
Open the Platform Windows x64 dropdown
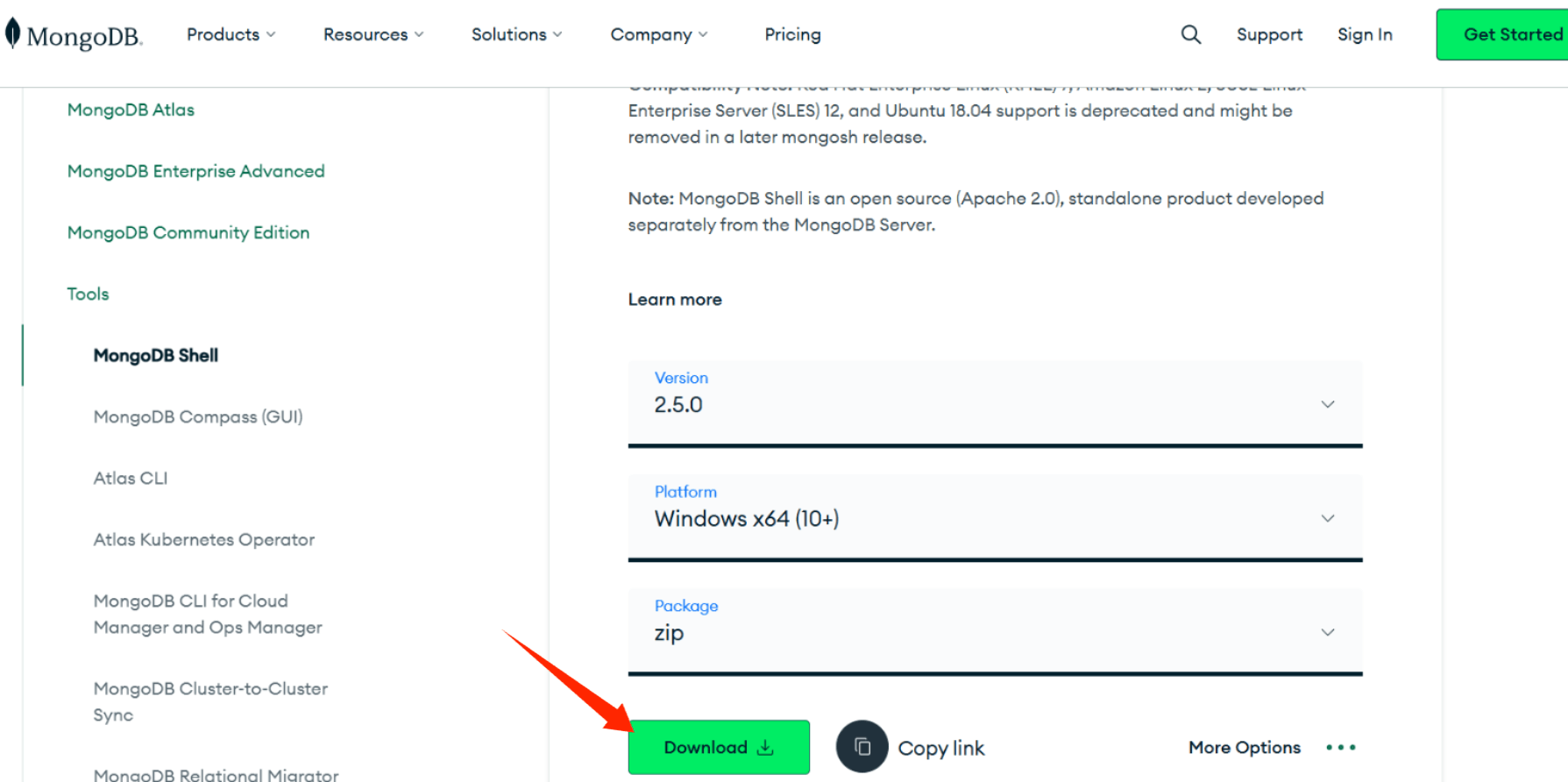tap(995, 518)
